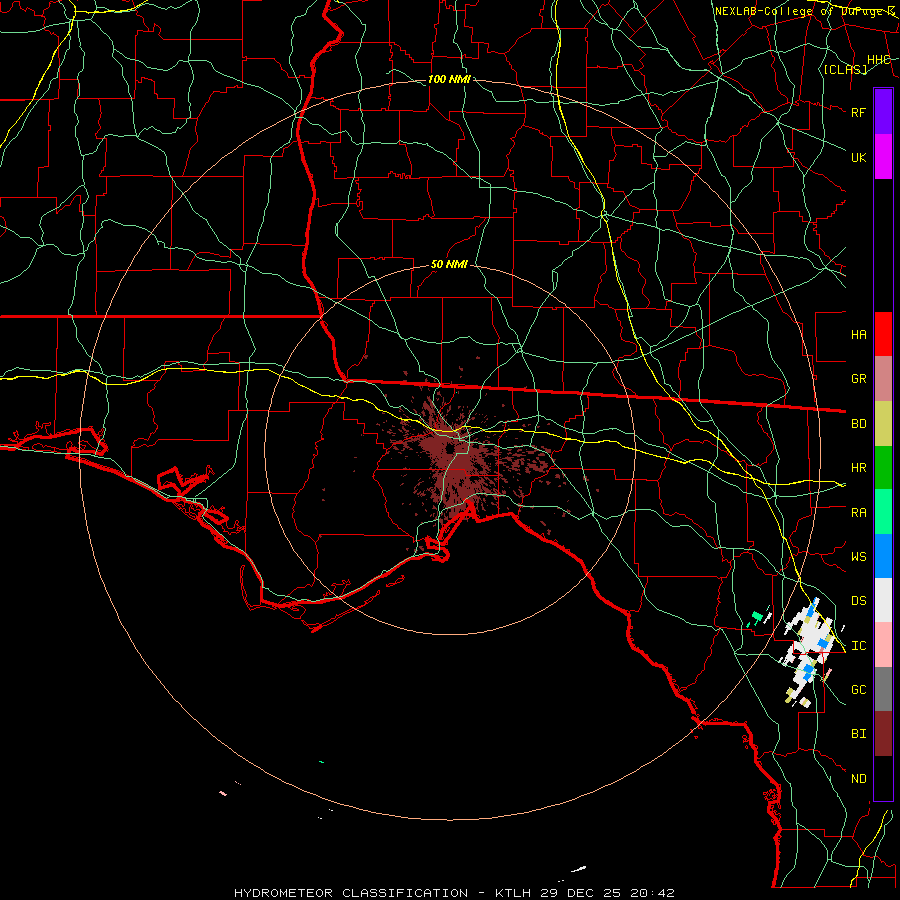Click the "50 NMI" range ring label
Image resolution: width=900 pixels, height=900 pixels.
click(449, 264)
